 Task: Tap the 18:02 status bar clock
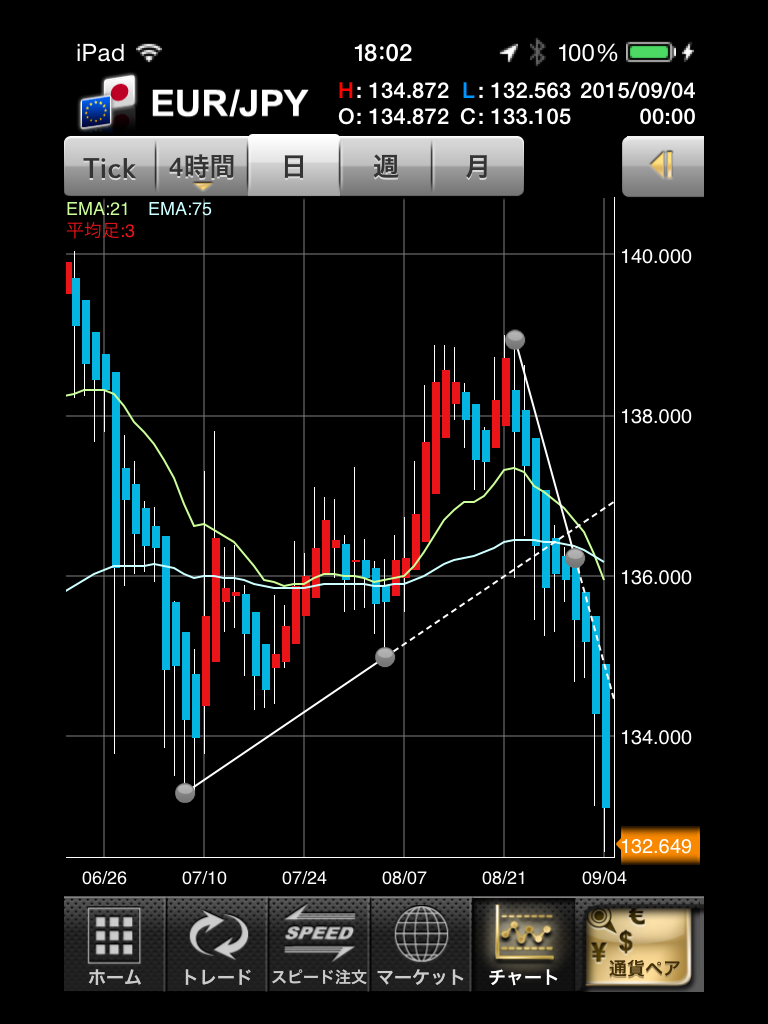point(383,53)
